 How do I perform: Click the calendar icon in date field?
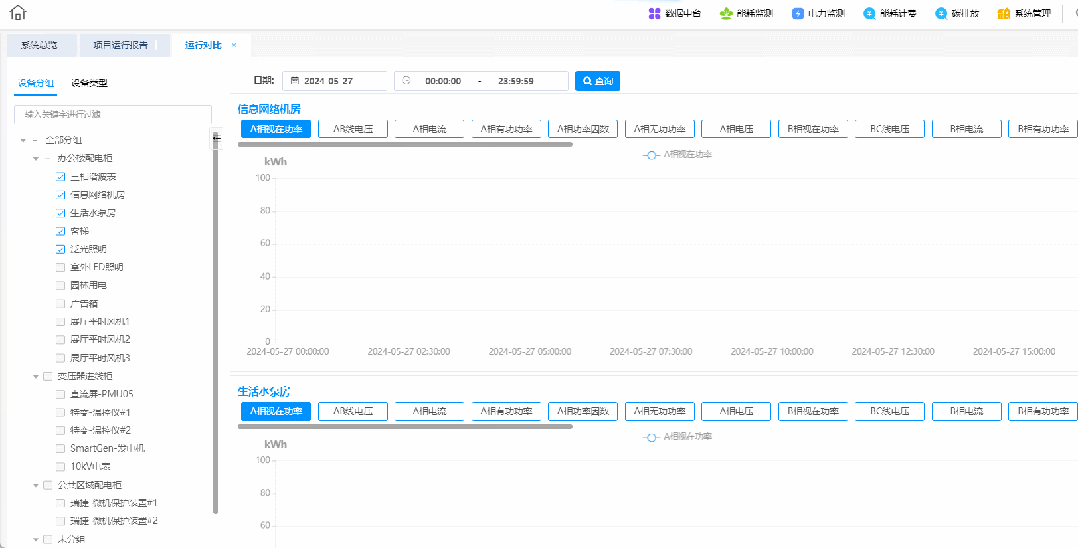coord(295,81)
